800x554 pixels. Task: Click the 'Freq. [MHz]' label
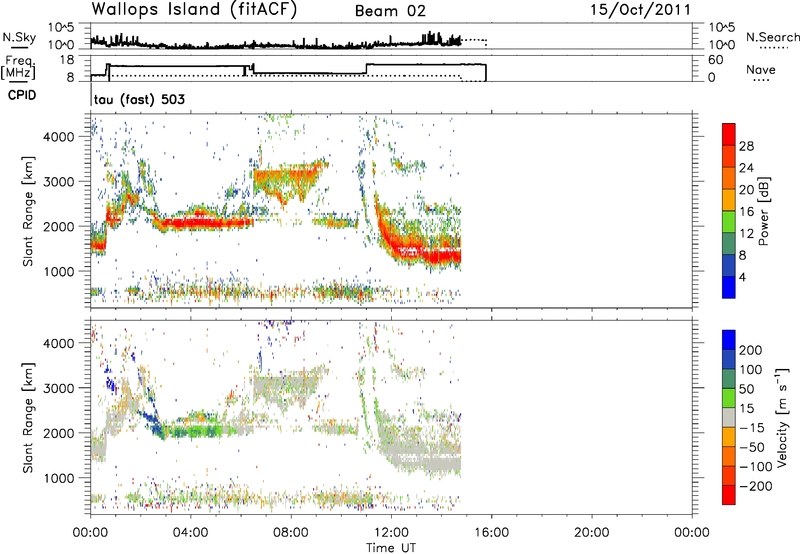(18, 67)
